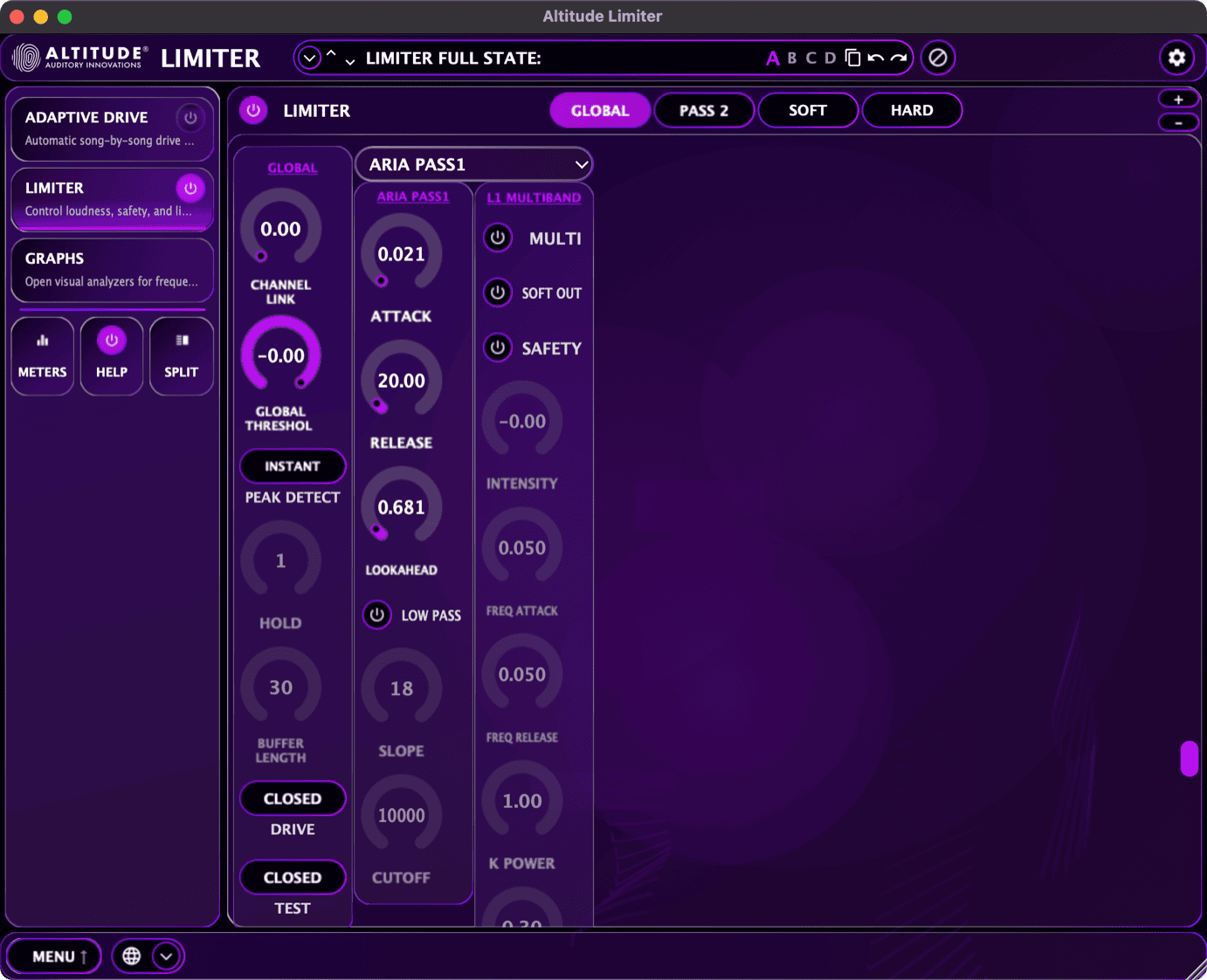
Task: Click the GLOBAL column header link
Action: [x=293, y=168]
